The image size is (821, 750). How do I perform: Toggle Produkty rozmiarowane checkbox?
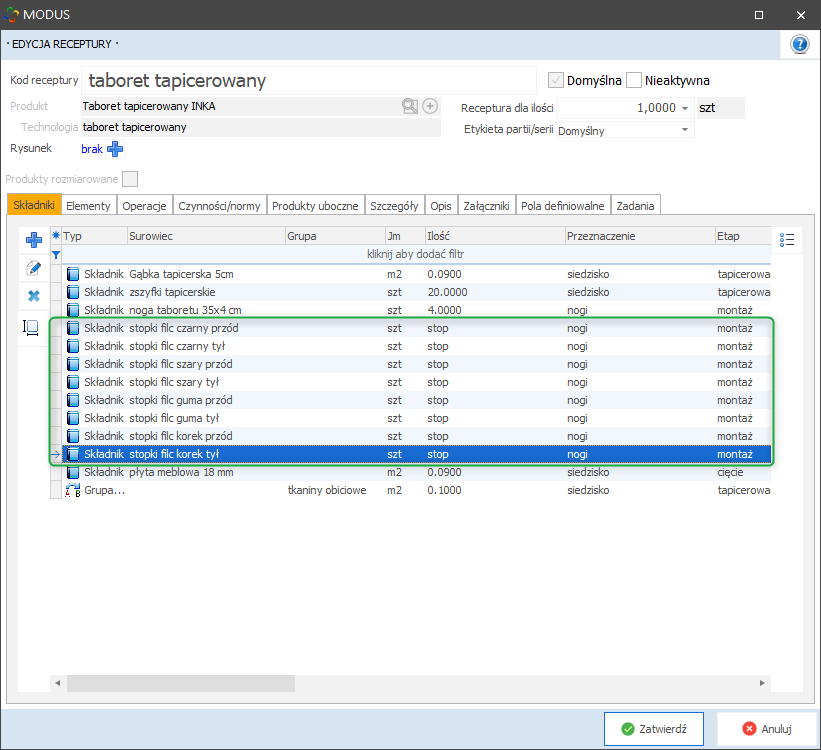[x=130, y=179]
